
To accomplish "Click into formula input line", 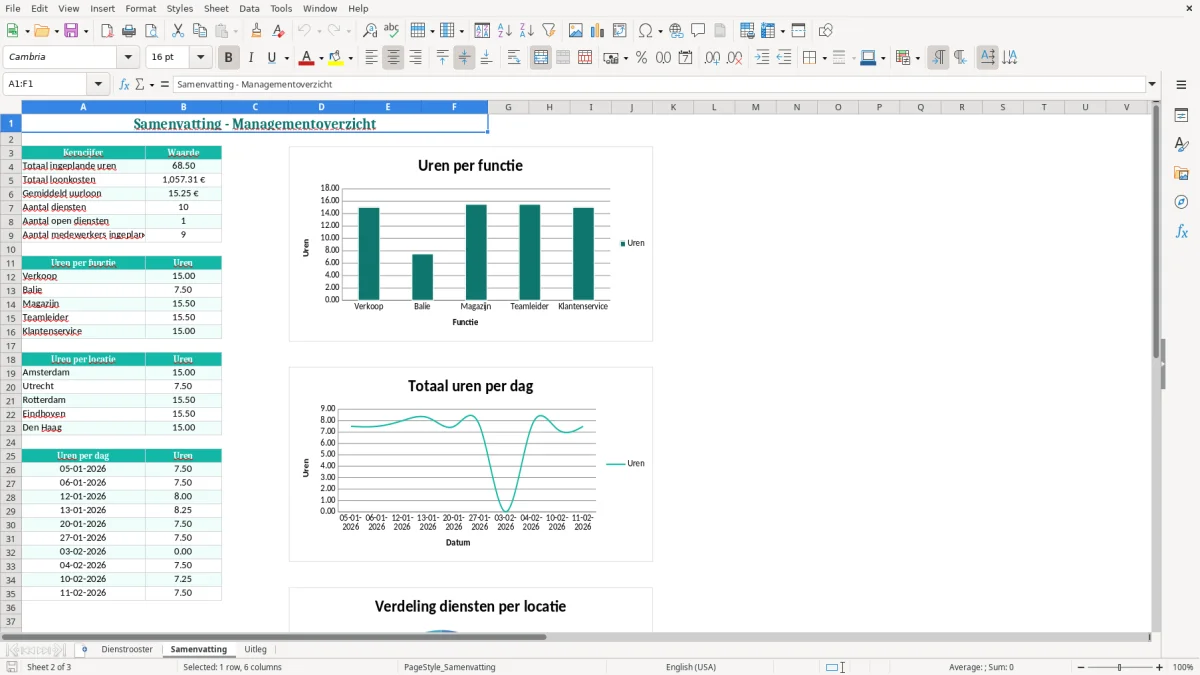I will 660,85.
